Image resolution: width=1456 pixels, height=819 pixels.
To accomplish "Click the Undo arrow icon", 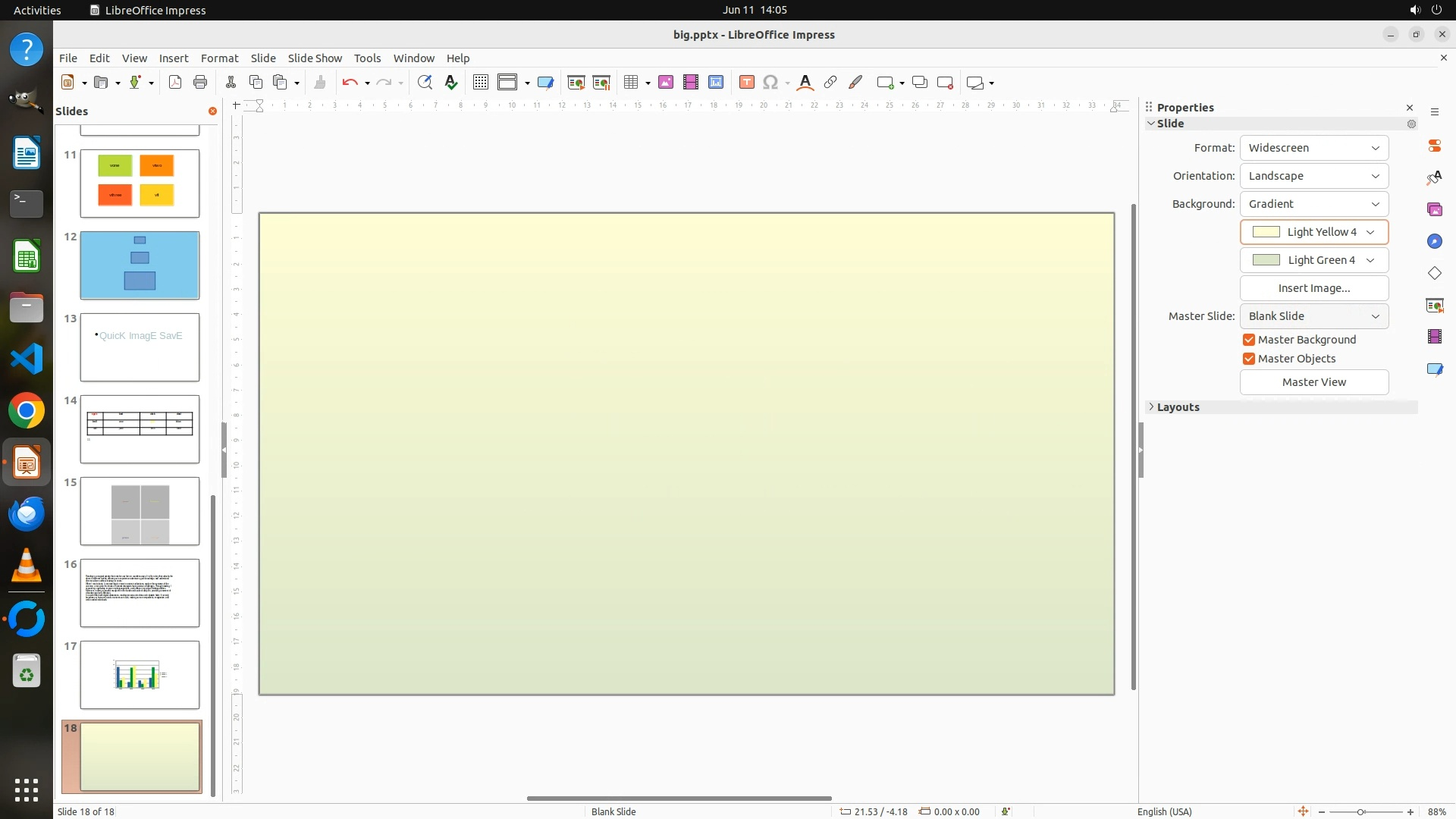I will pos(350,83).
